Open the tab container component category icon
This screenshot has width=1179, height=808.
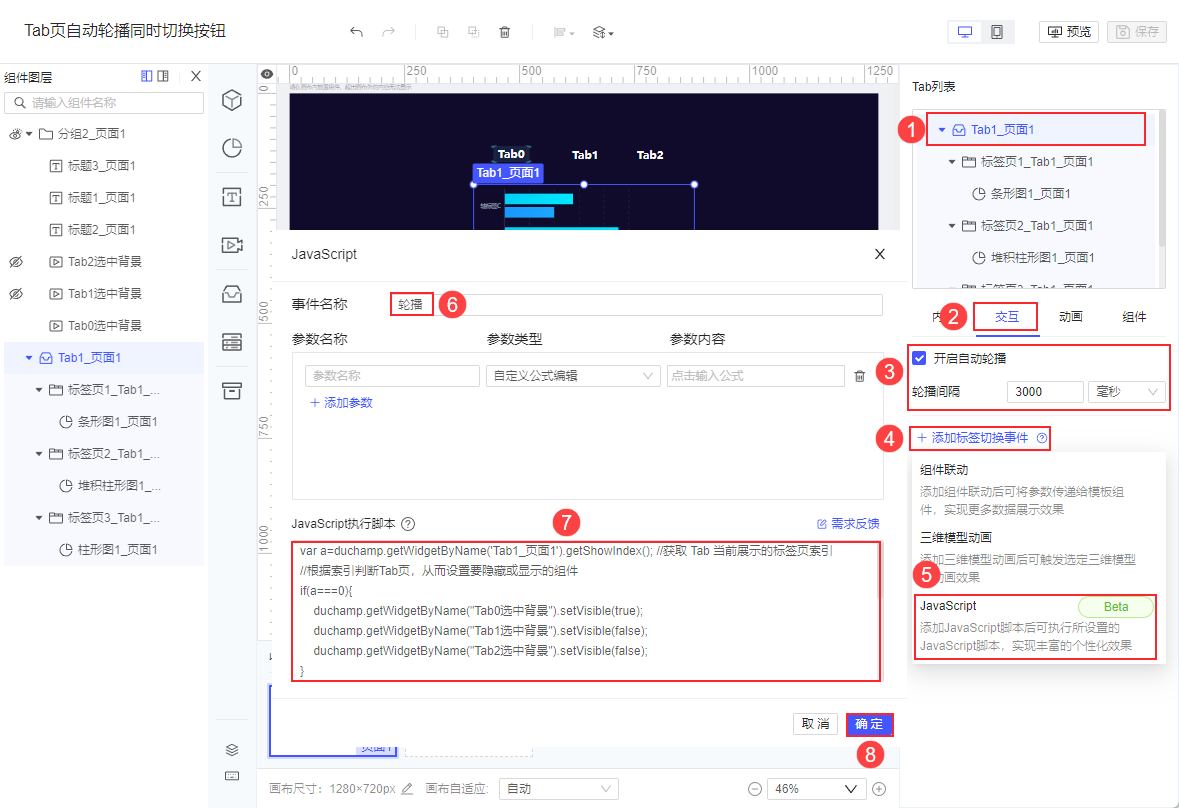232,294
